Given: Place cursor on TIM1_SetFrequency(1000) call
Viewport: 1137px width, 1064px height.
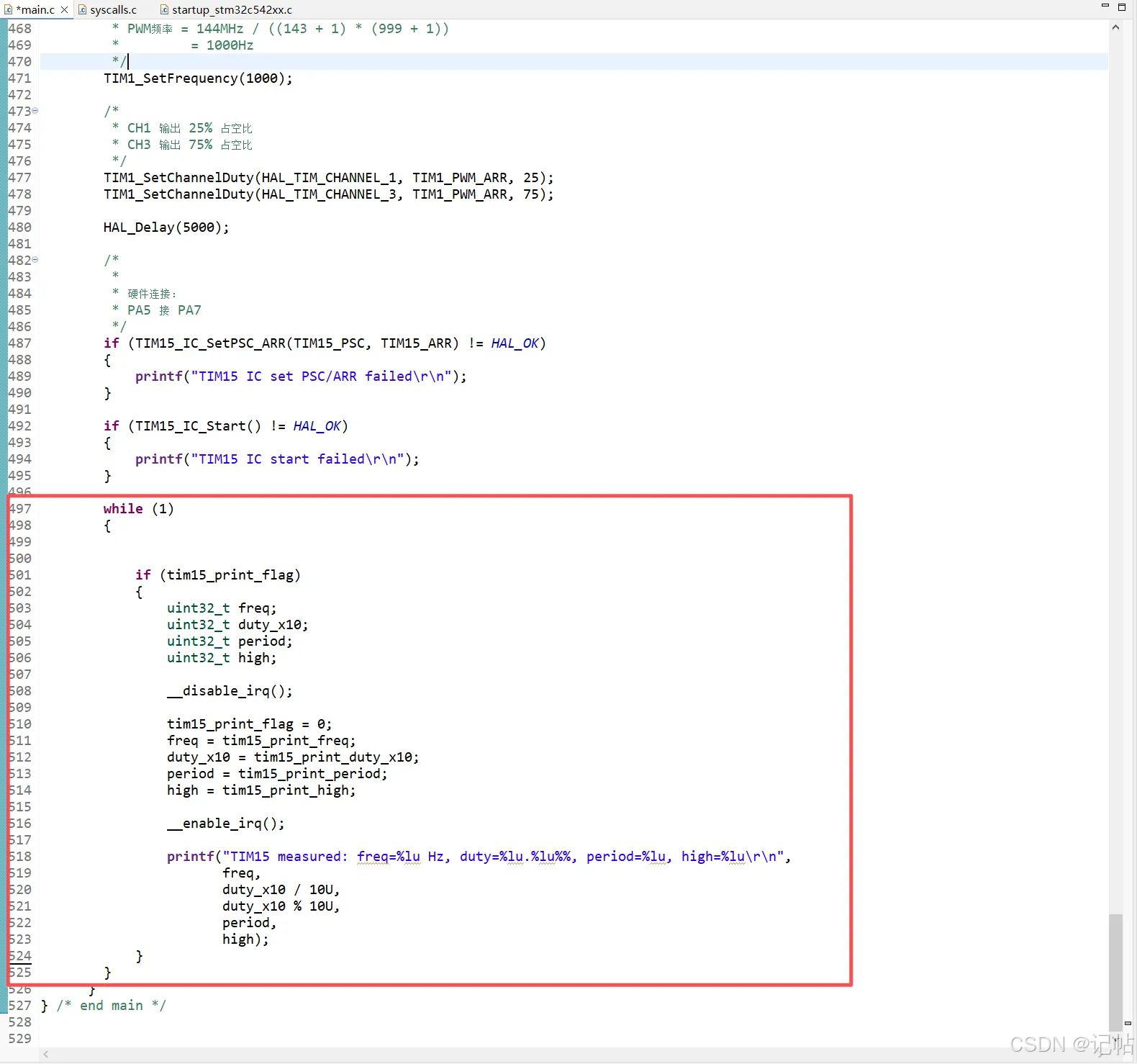Looking at the screenshot, I should [198, 78].
